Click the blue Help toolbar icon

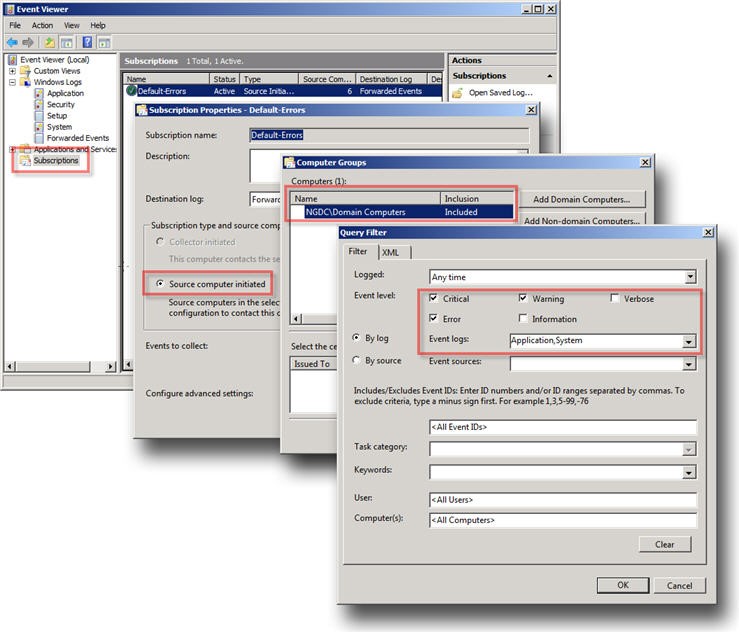pos(87,42)
